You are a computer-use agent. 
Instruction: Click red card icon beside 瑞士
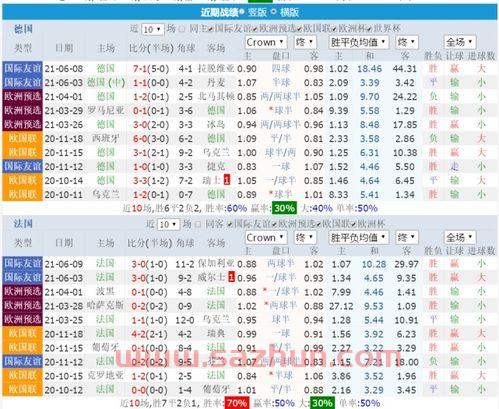(x=227, y=180)
